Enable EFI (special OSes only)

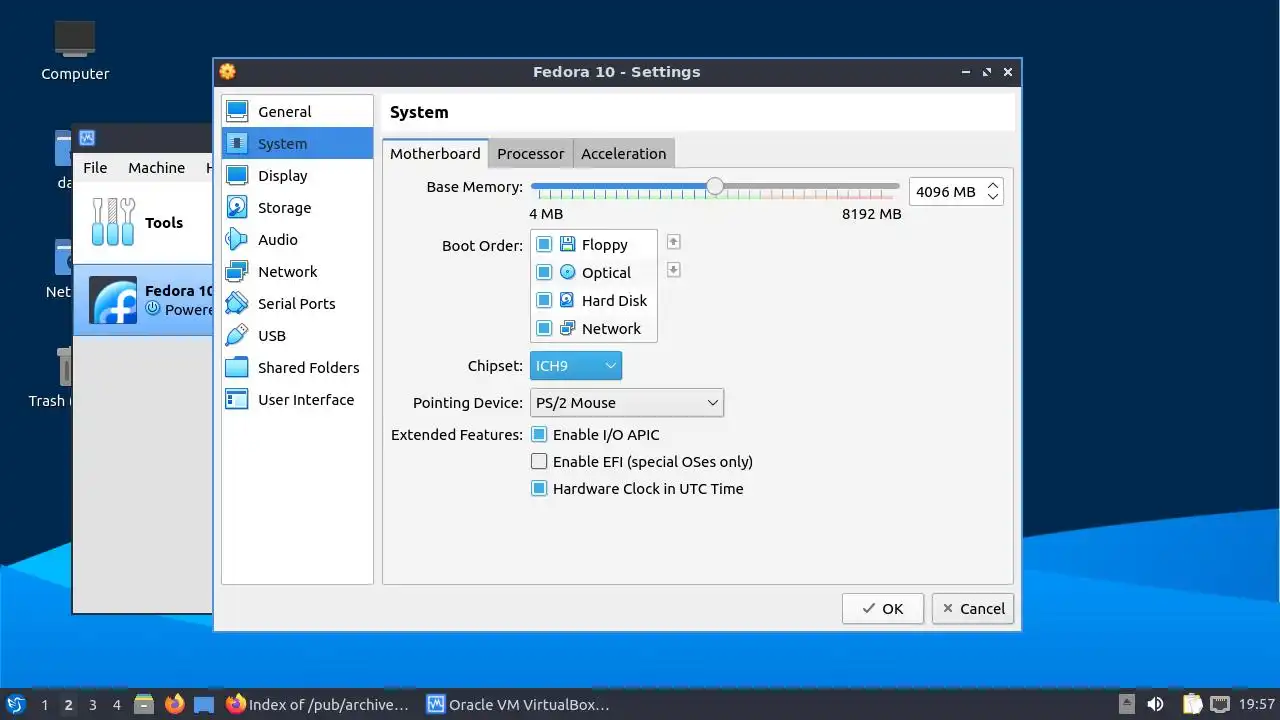[x=539, y=462]
